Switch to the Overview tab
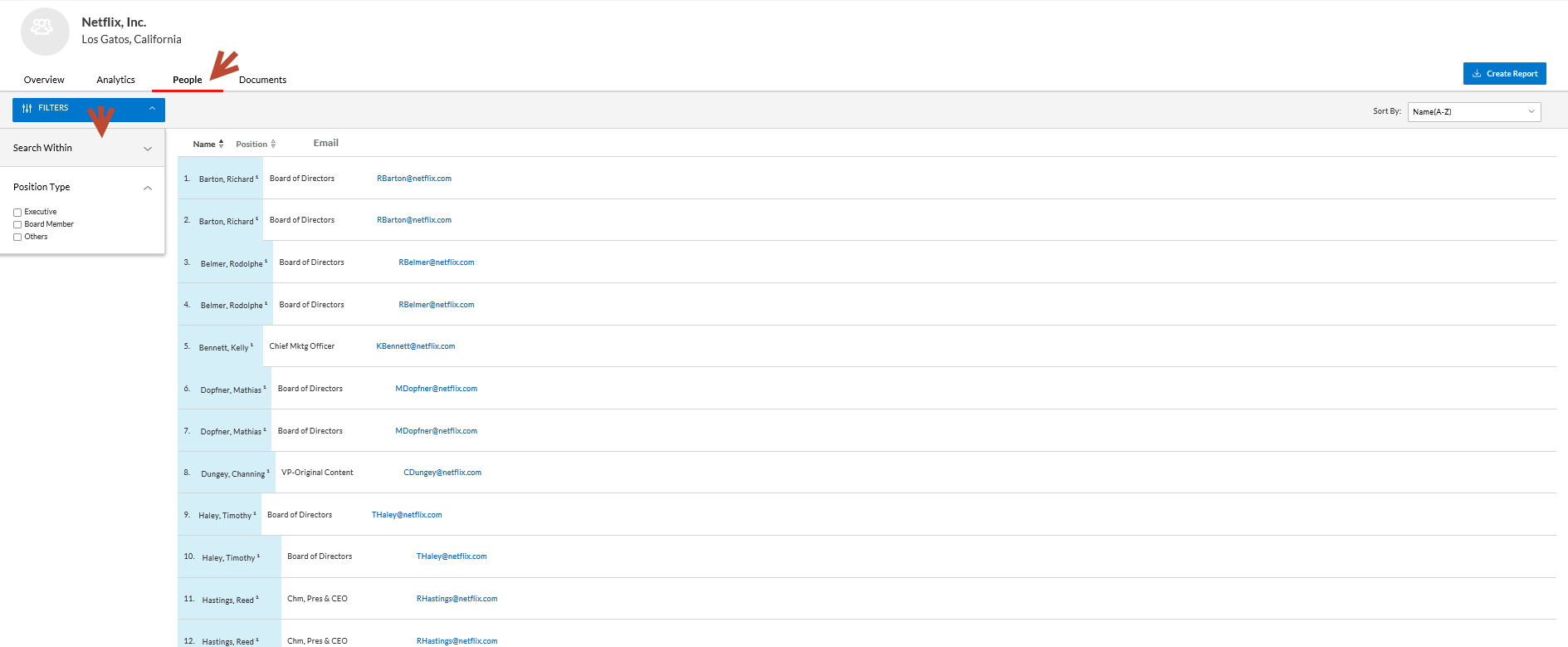Image resolution: width=1568 pixels, height=647 pixels. (44, 80)
